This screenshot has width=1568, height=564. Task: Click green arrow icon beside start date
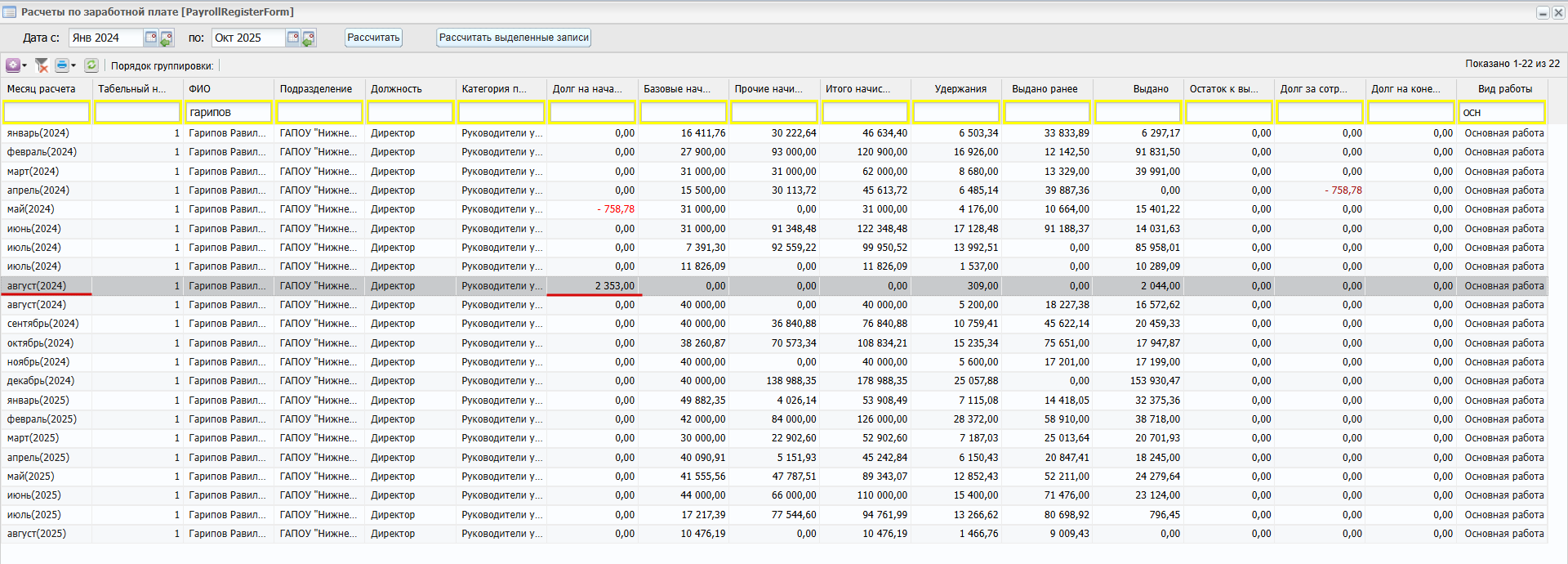pos(167,38)
